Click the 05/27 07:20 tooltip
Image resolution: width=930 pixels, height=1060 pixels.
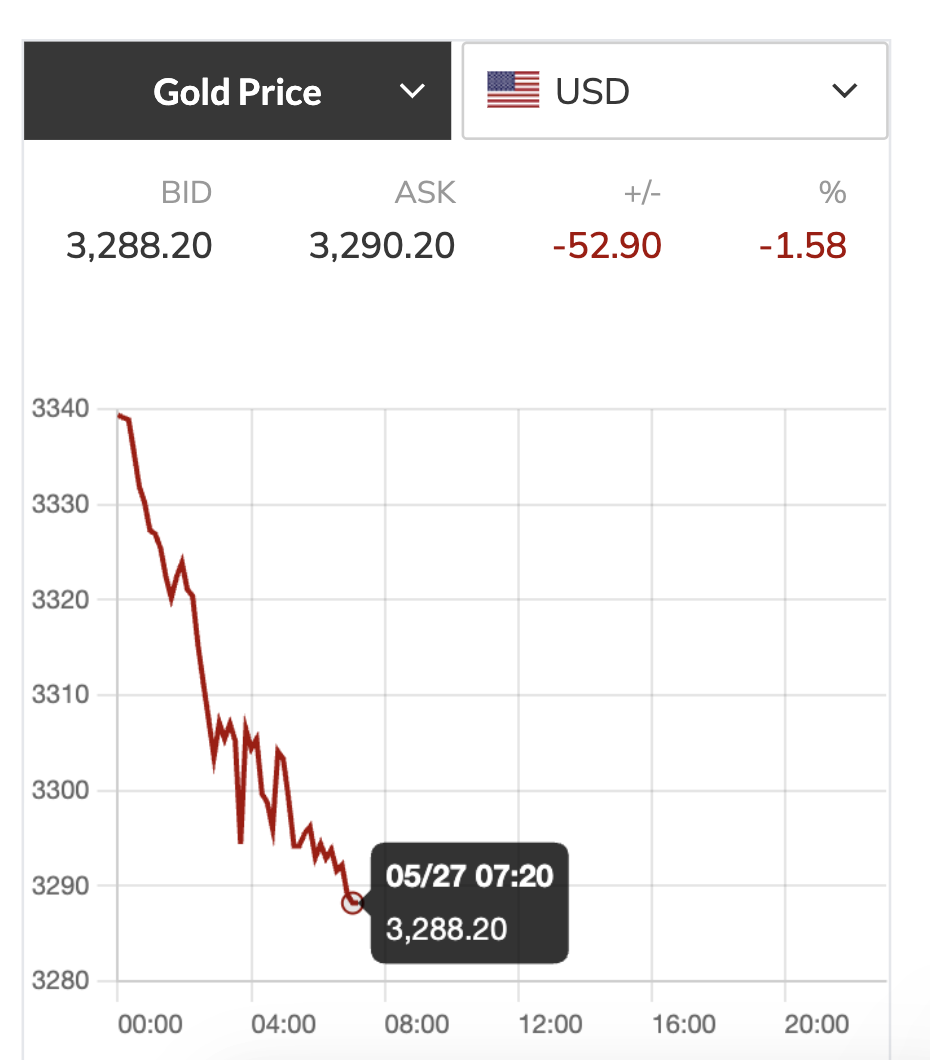(x=469, y=903)
